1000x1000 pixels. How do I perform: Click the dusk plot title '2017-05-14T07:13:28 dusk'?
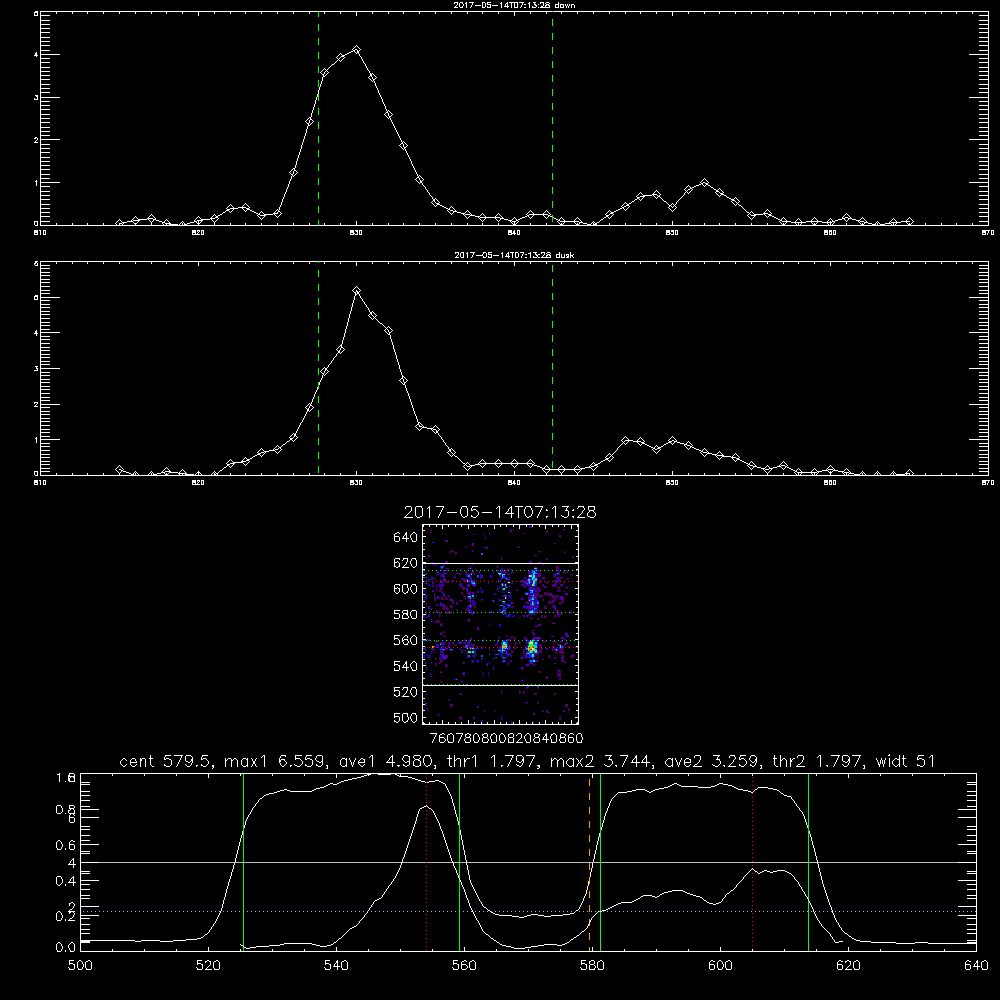pos(514,255)
